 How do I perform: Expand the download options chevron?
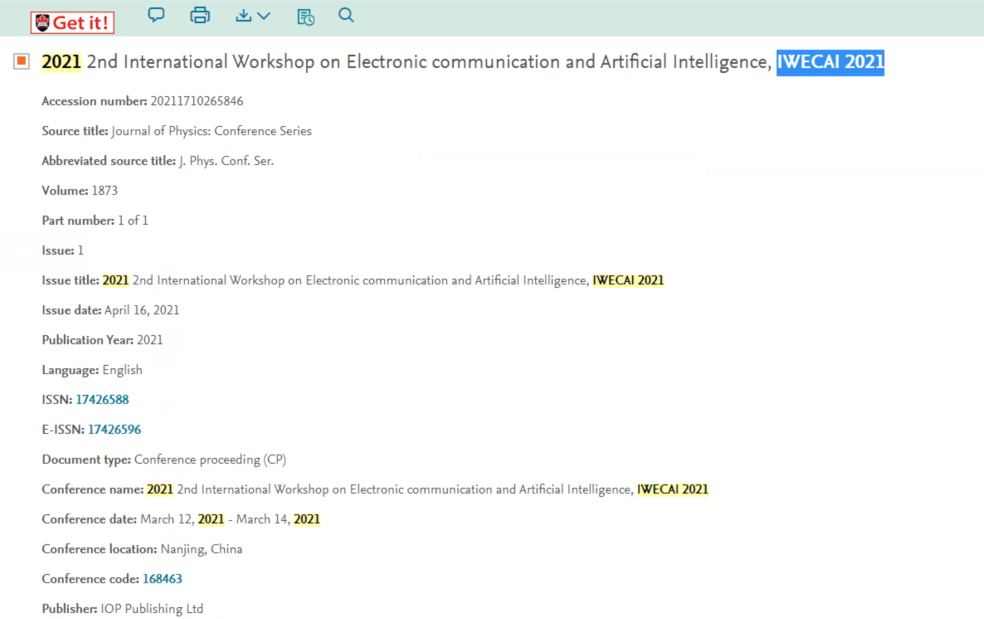[264, 16]
